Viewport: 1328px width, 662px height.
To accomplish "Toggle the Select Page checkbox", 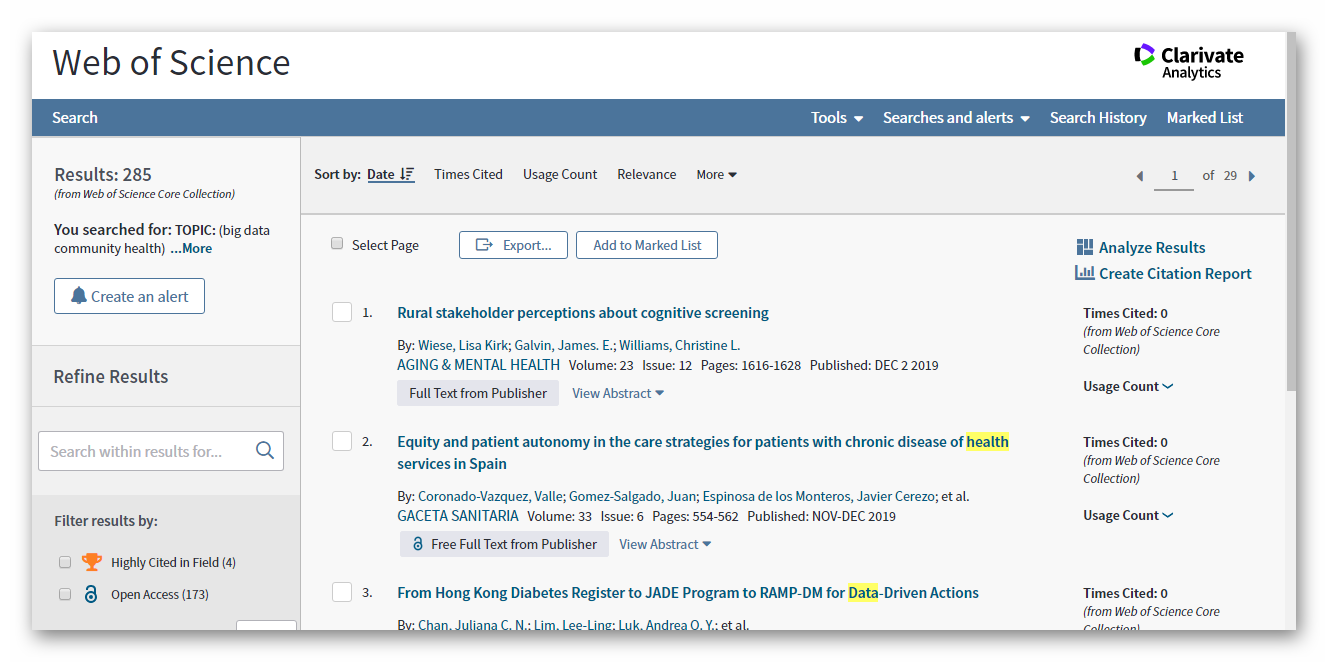I will tap(337, 244).
